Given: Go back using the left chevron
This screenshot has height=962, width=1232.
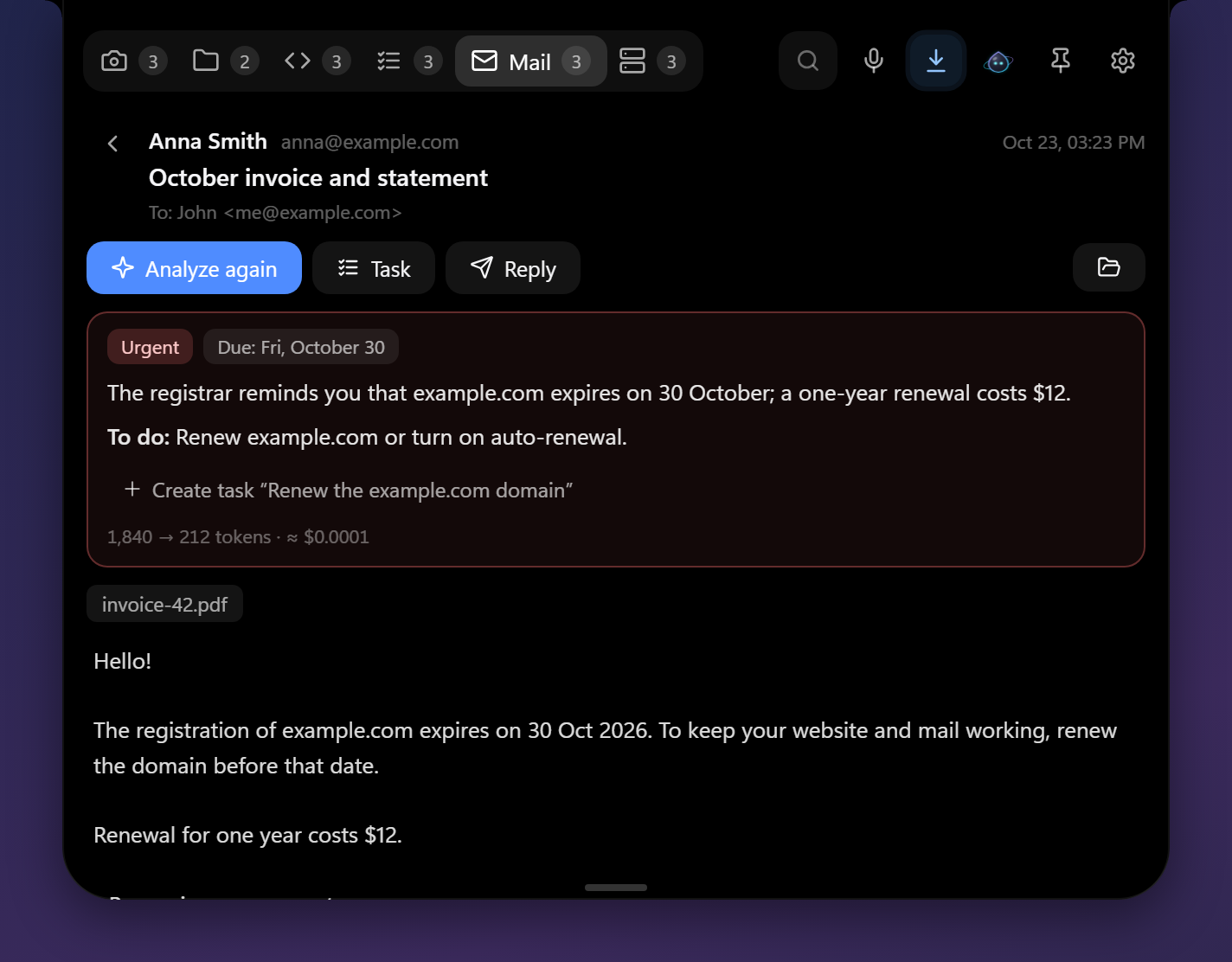Looking at the screenshot, I should coord(112,144).
